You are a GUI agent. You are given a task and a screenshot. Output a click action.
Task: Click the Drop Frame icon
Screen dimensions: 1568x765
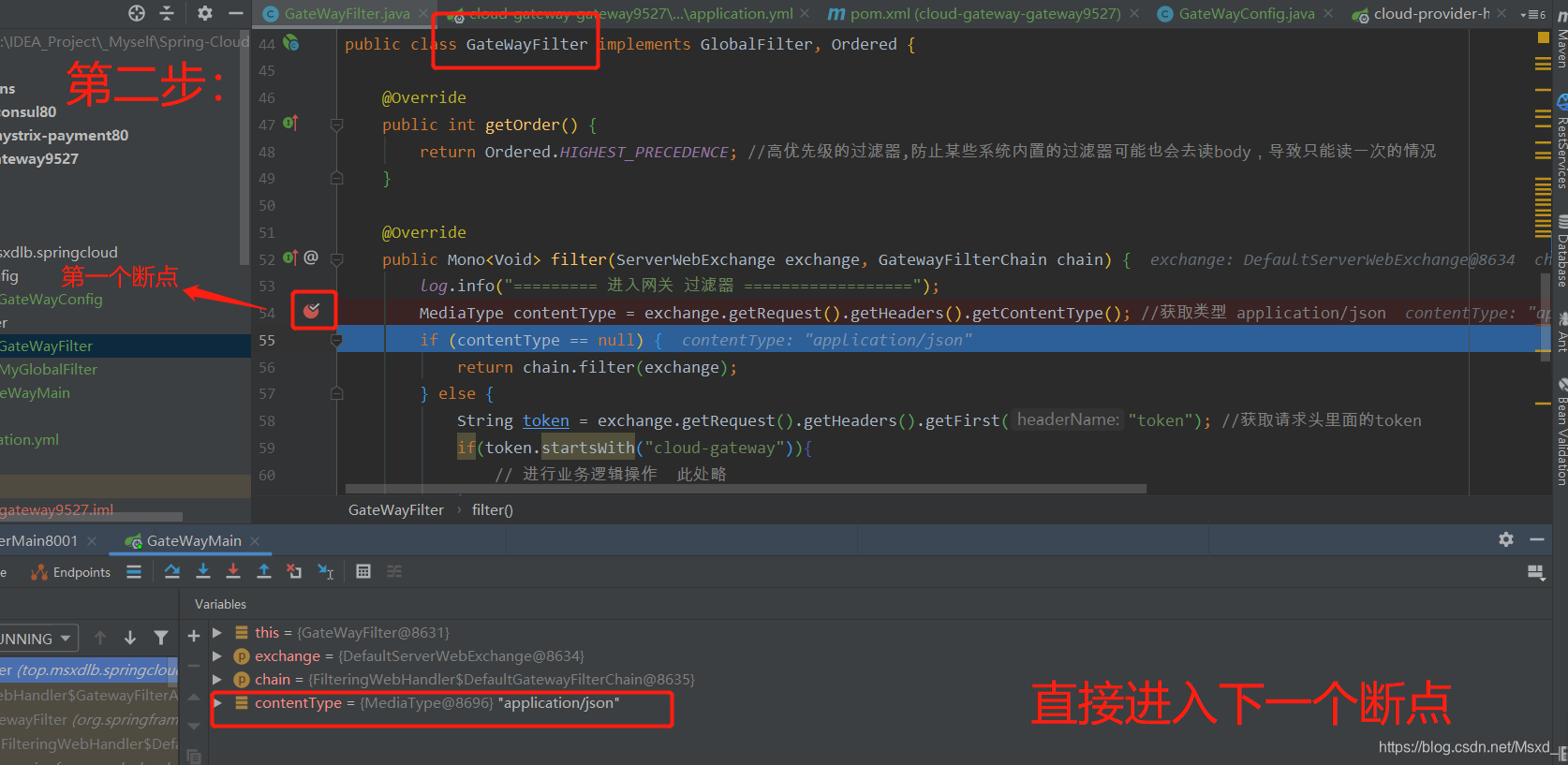tap(294, 571)
